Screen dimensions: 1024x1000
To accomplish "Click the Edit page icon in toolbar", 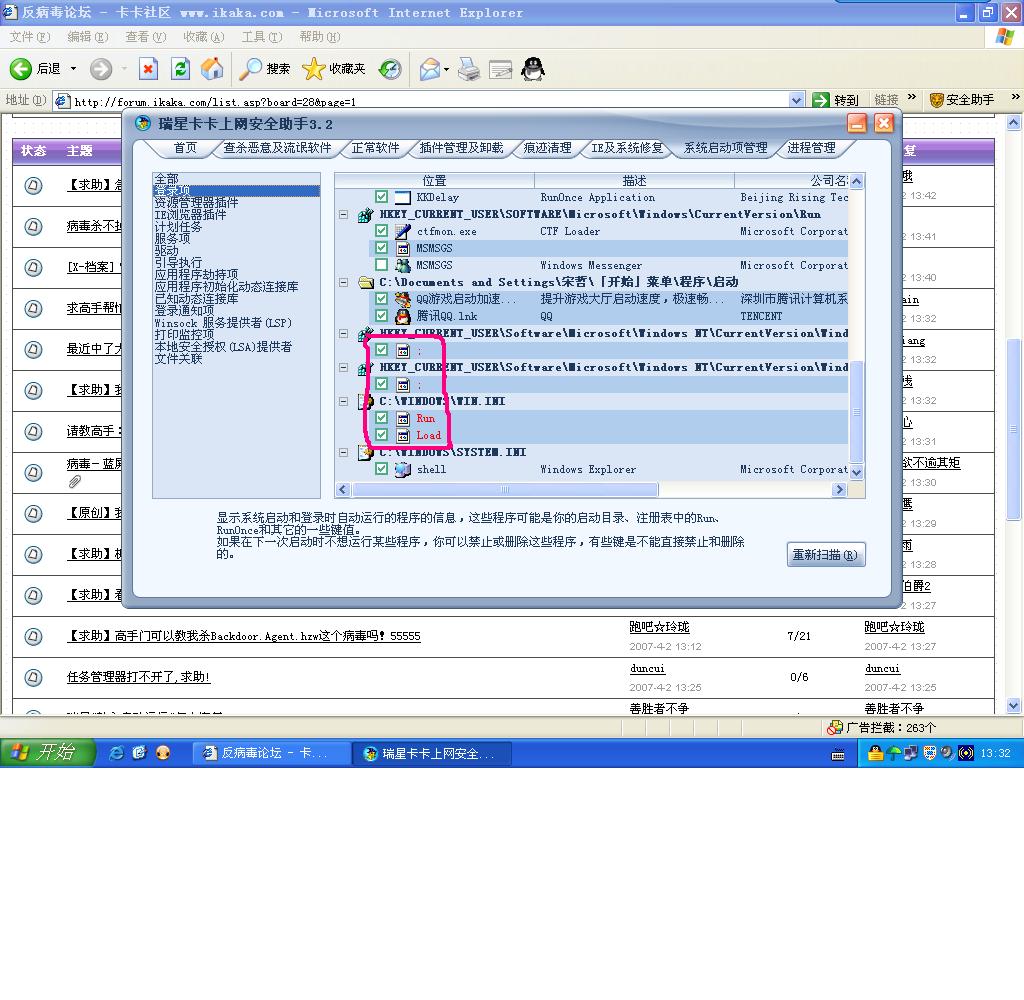I will click(500, 69).
